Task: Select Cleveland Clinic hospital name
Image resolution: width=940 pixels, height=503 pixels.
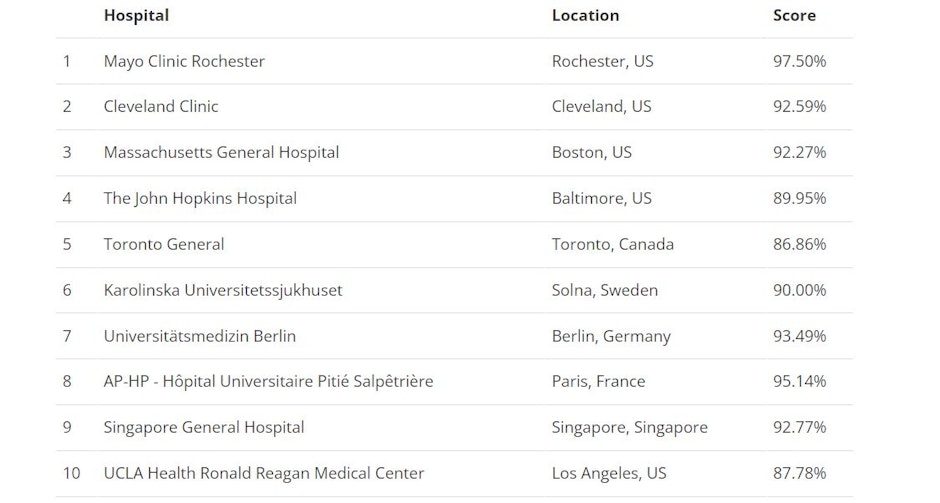Action: pyautogui.click(x=161, y=107)
